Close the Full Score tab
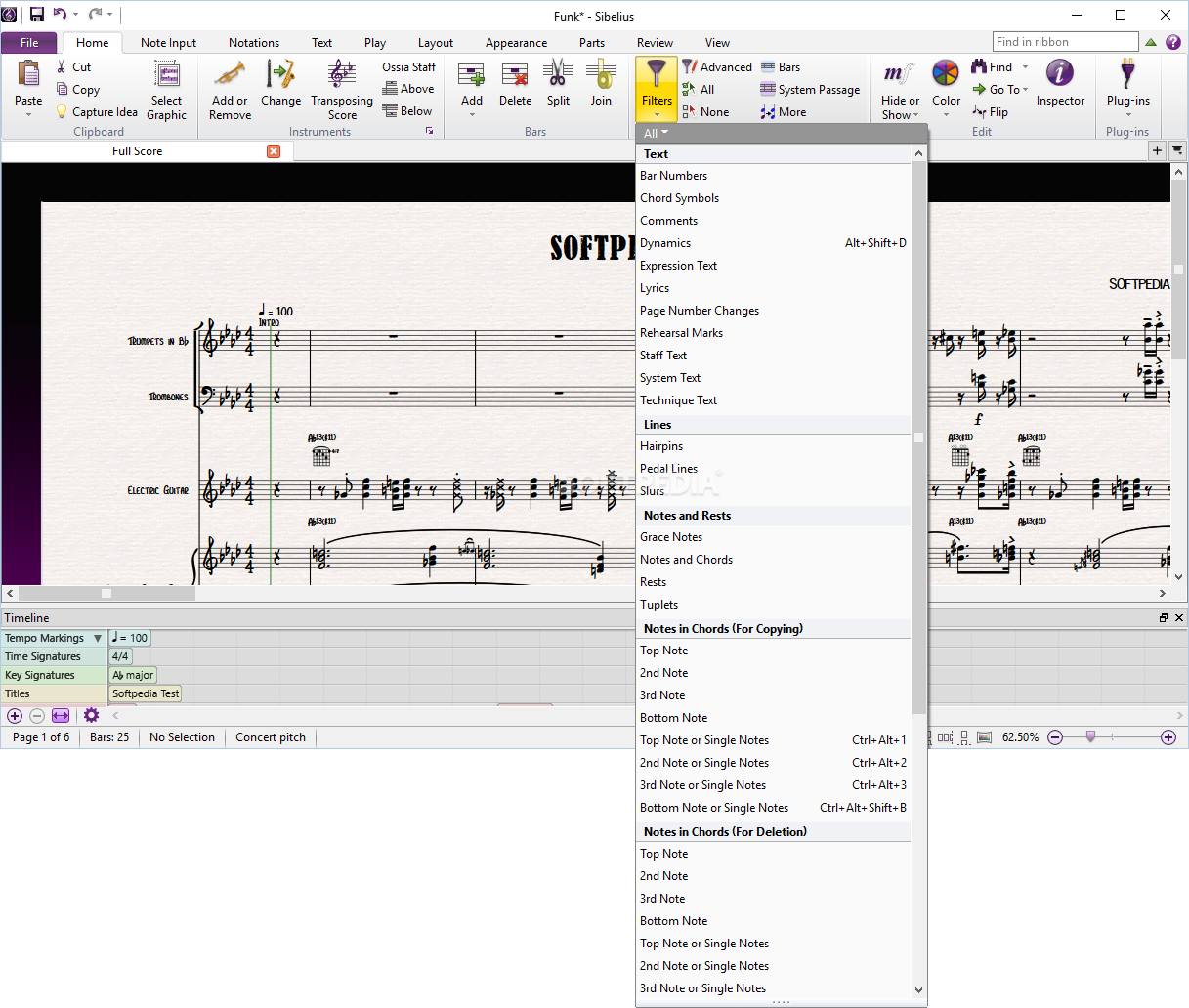 (274, 151)
